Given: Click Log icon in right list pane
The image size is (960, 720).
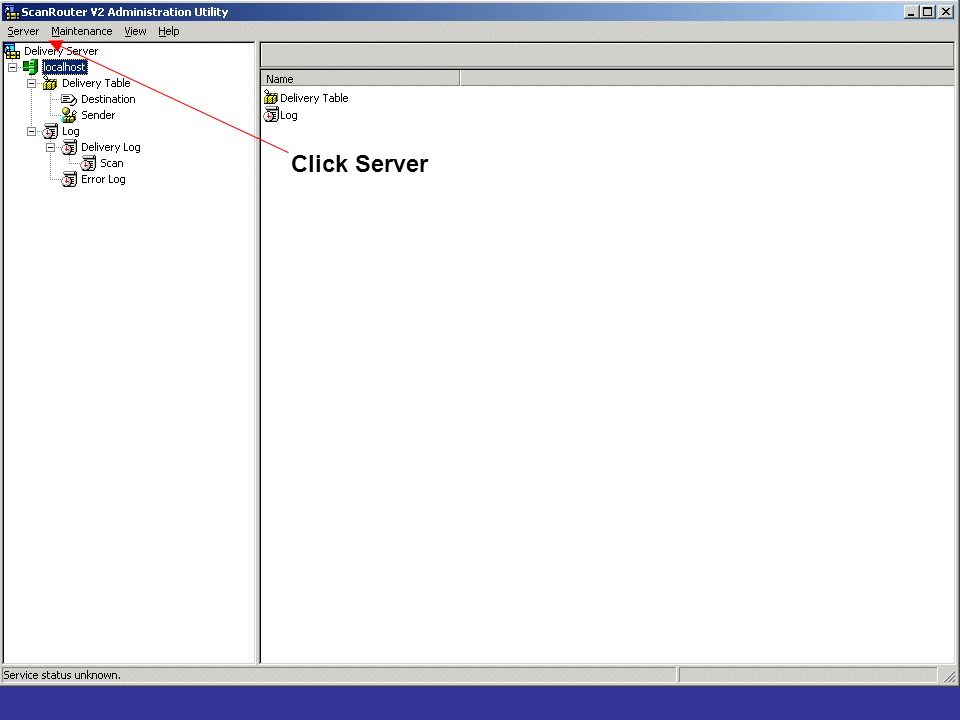Looking at the screenshot, I should [x=271, y=114].
